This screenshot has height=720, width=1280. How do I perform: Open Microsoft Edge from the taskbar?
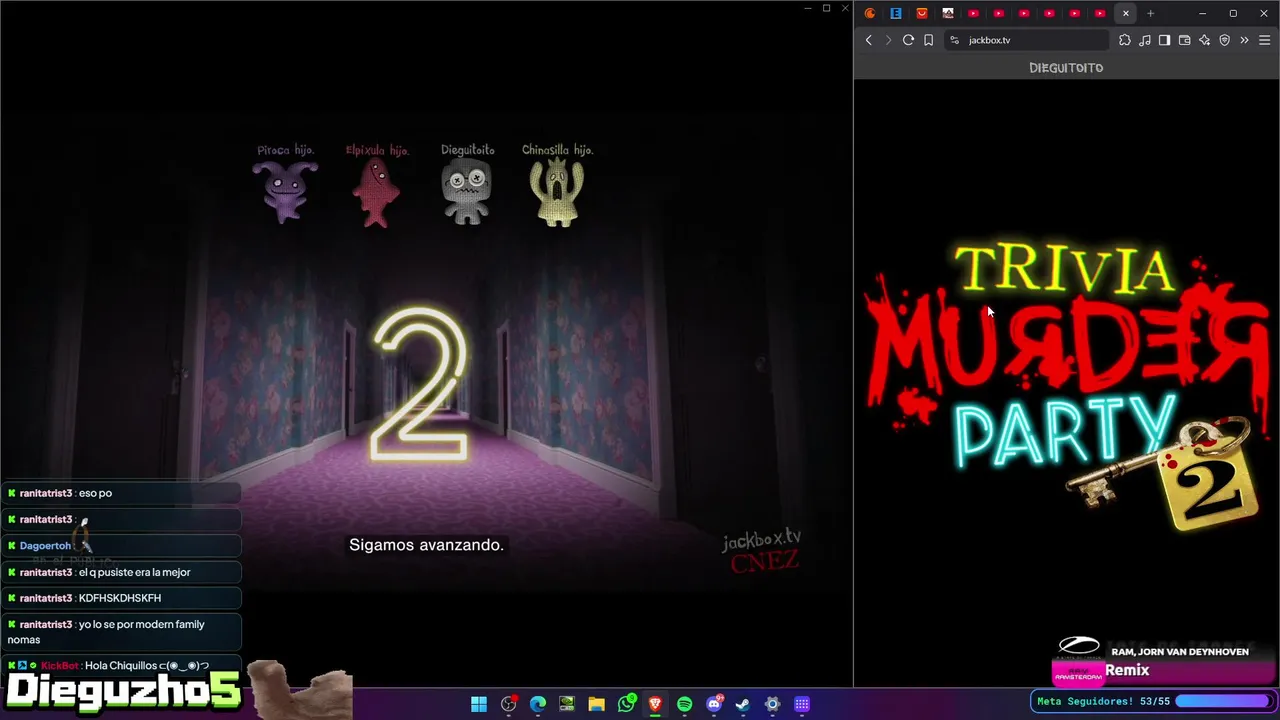[x=538, y=704]
